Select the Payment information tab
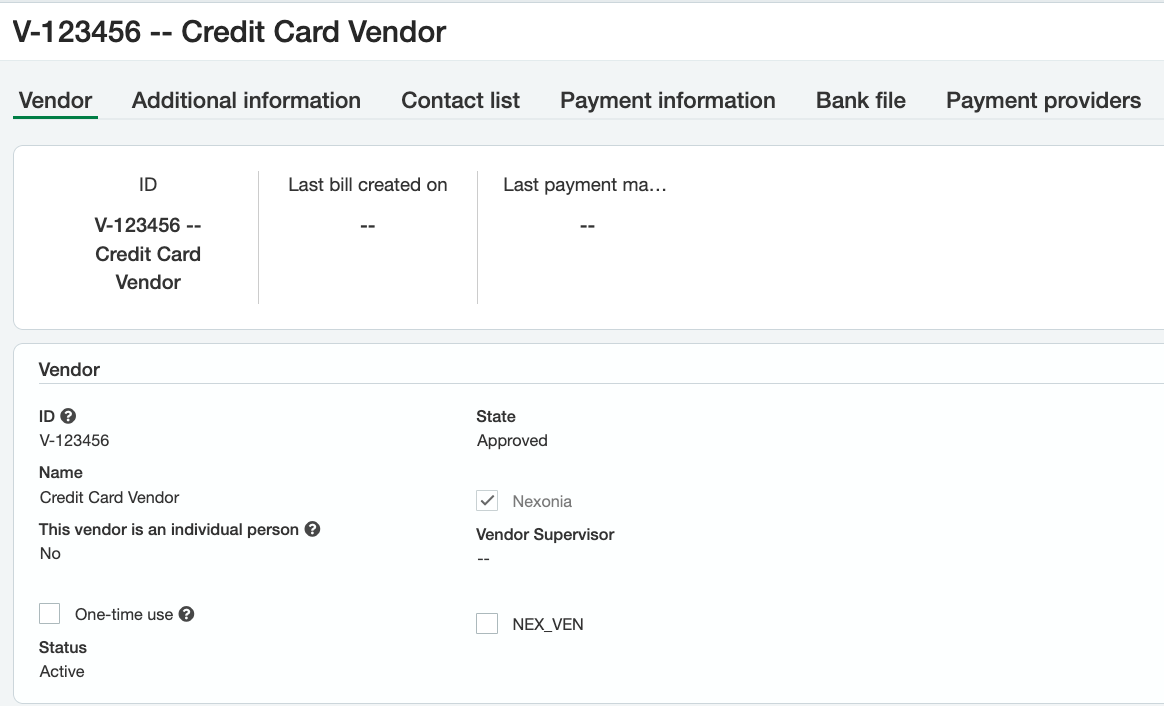 pyautogui.click(x=668, y=101)
